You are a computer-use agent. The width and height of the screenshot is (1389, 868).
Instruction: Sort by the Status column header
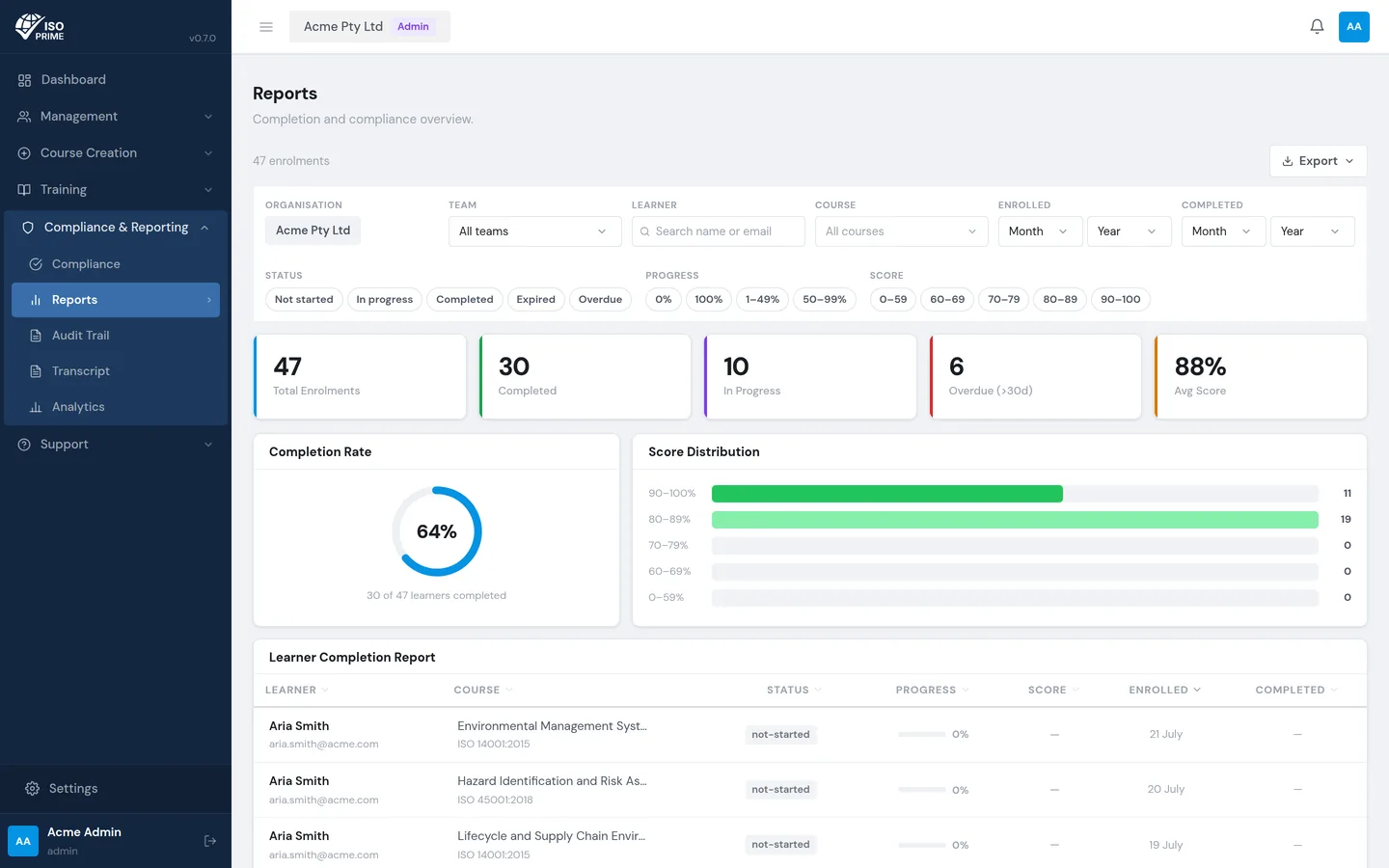[794, 691]
